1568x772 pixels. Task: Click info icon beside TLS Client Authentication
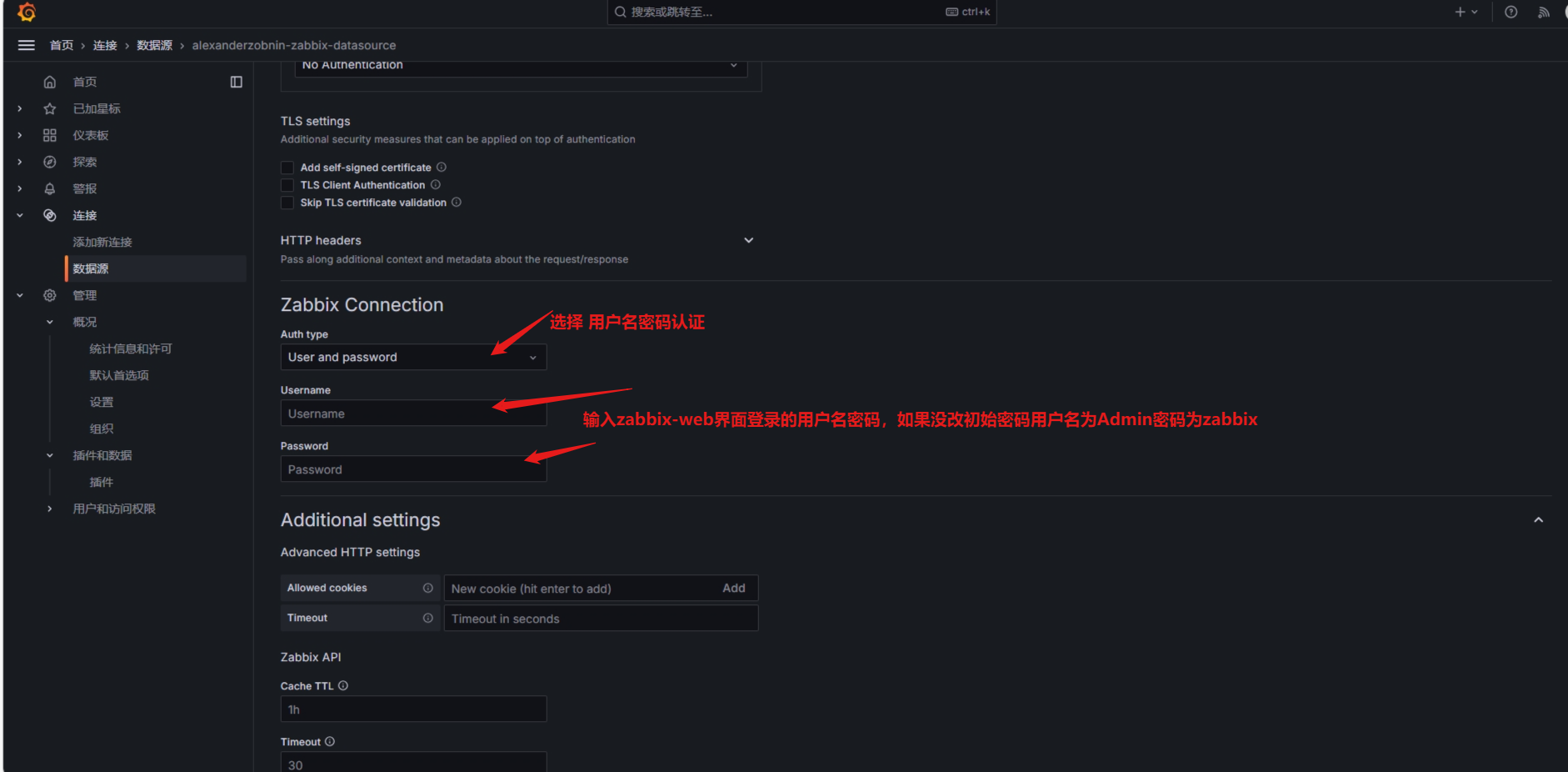(x=436, y=184)
